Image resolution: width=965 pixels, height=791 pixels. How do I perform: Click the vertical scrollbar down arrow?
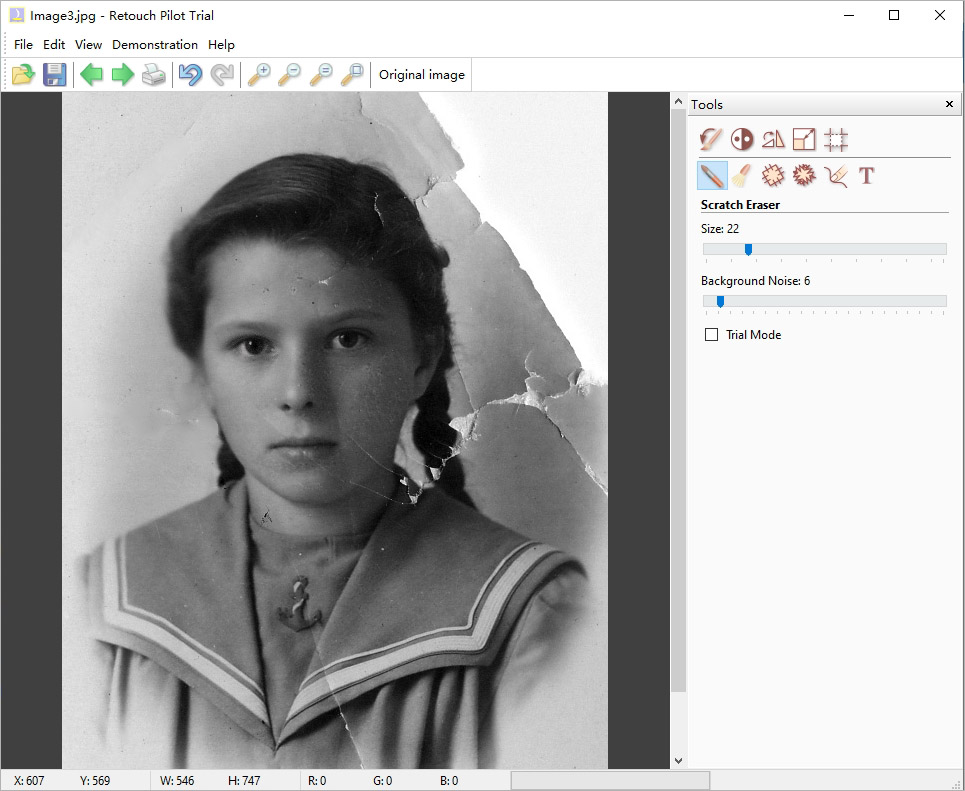pyautogui.click(x=679, y=761)
